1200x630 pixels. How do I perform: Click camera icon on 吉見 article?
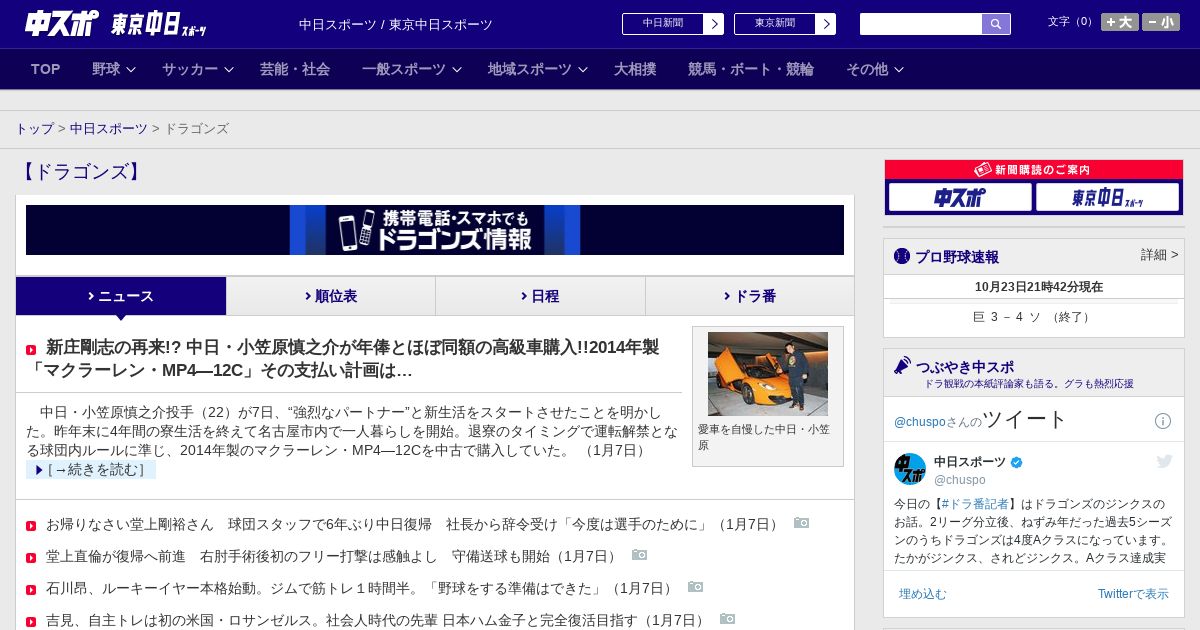pos(727,619)
